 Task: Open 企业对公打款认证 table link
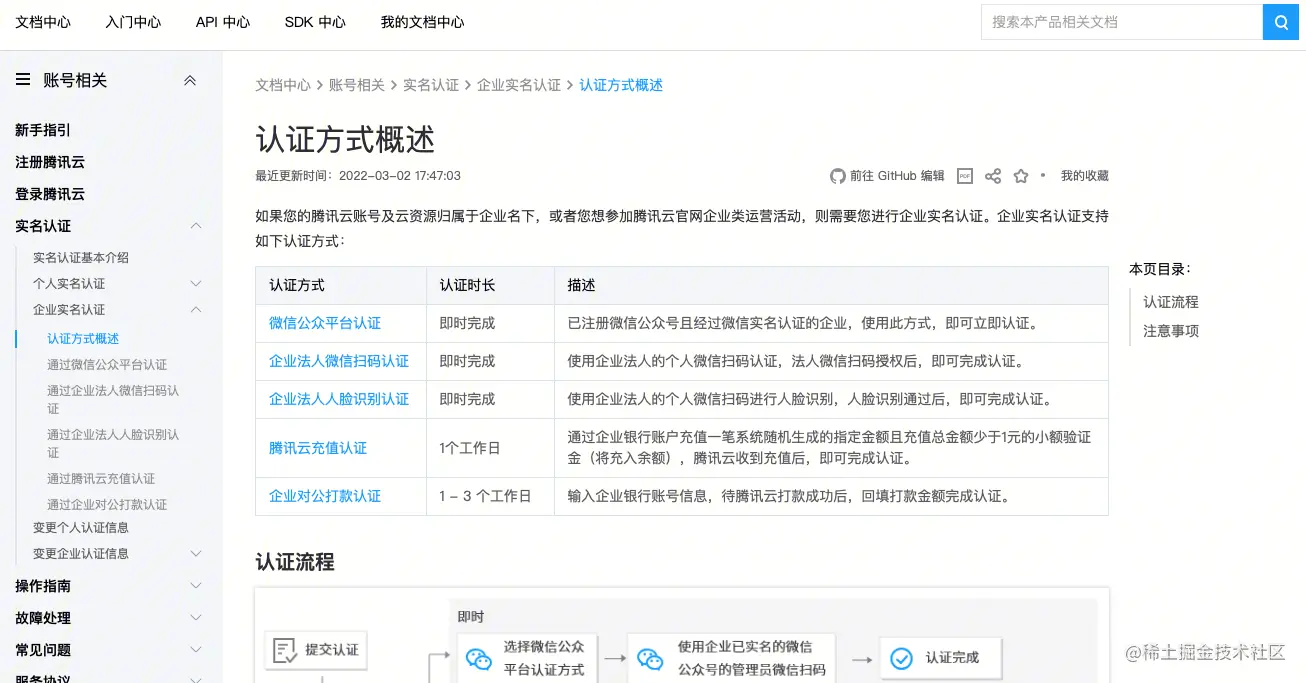point(325,496)
